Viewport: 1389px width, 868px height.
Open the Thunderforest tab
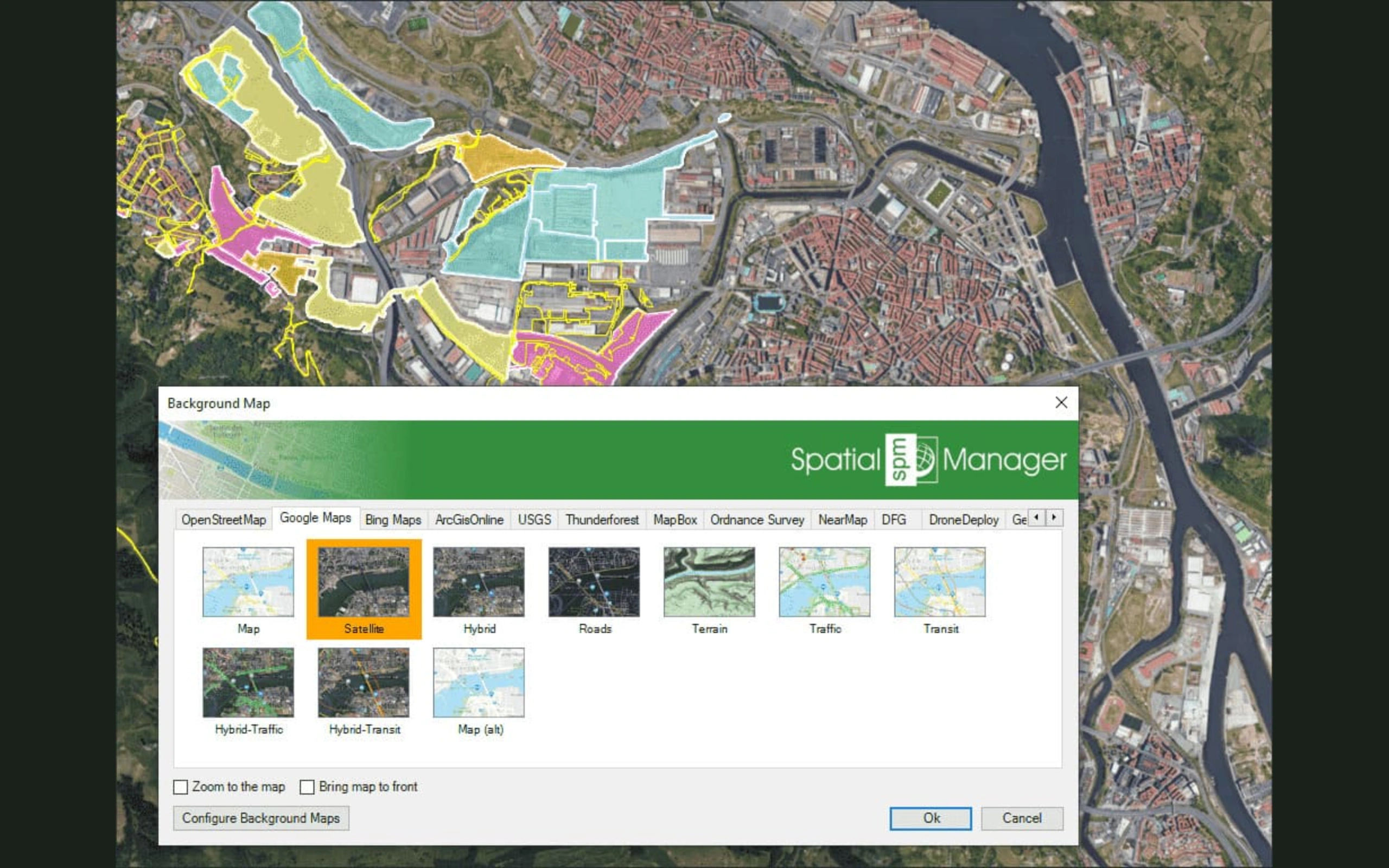(x=602, y=520)
